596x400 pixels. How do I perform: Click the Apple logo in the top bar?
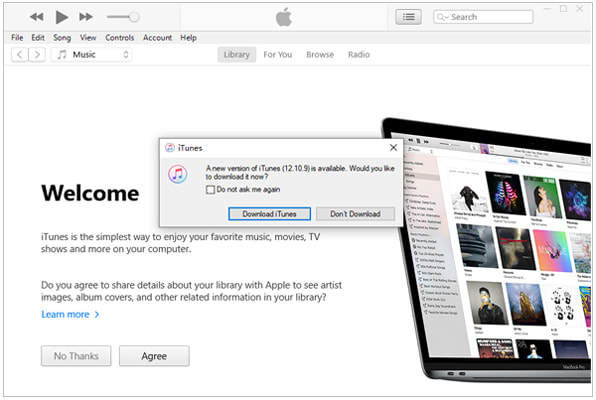pos(284,17)
